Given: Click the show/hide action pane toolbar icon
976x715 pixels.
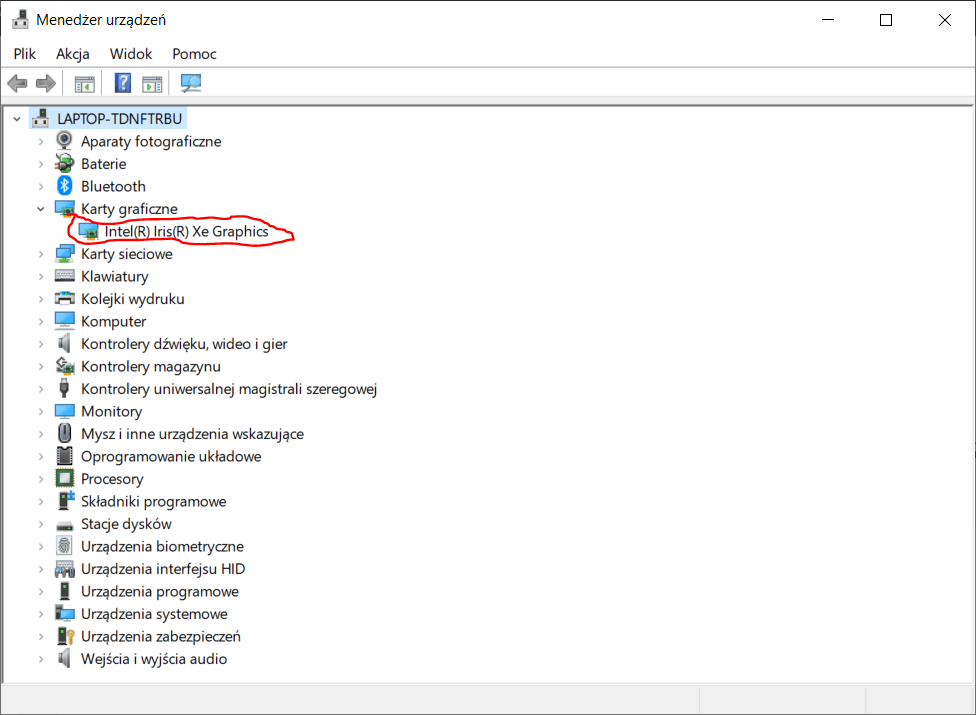Looking at the screenshot, I should 152,83.
